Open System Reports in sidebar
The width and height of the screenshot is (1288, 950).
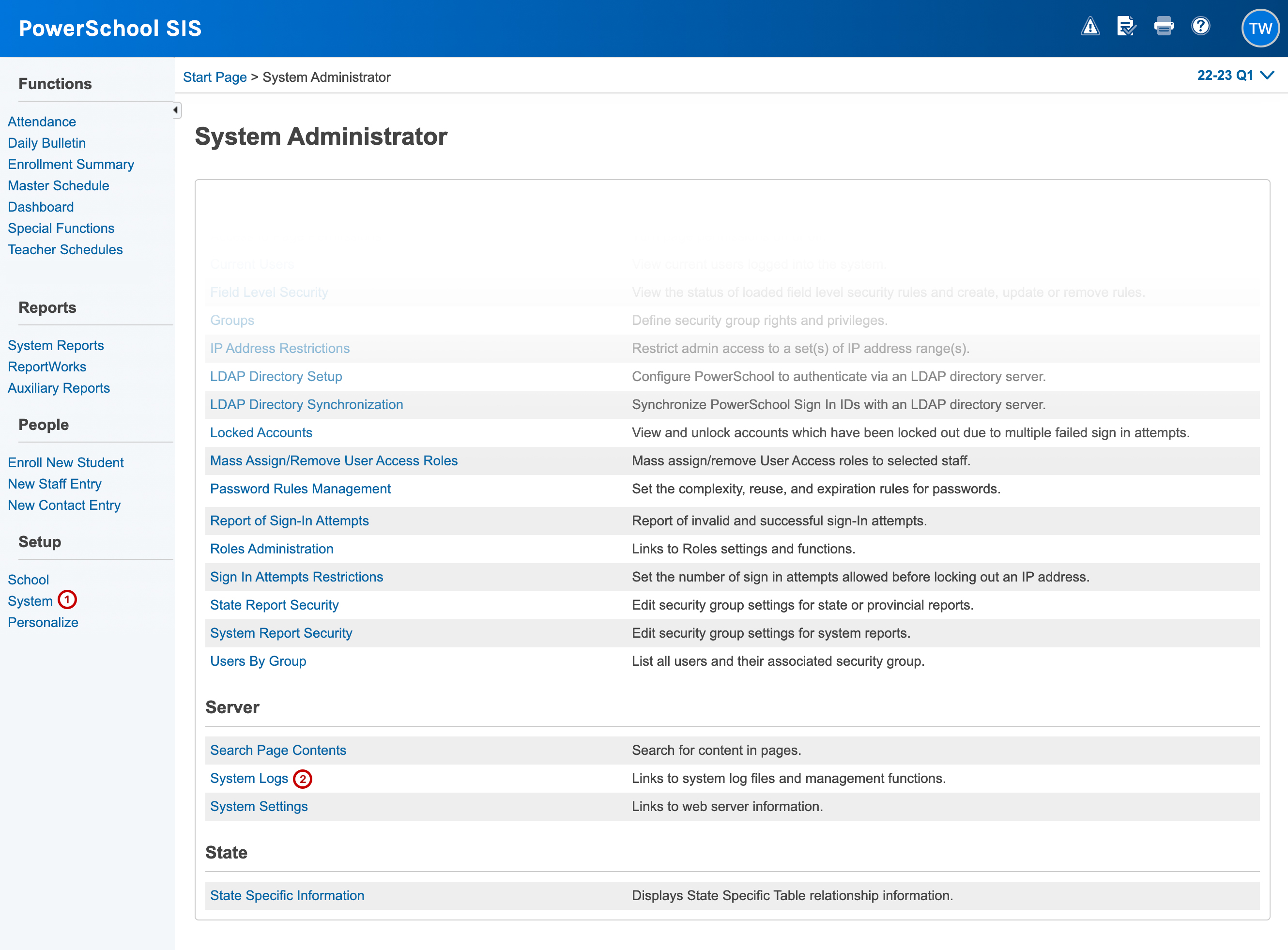[x=56, y=346]
